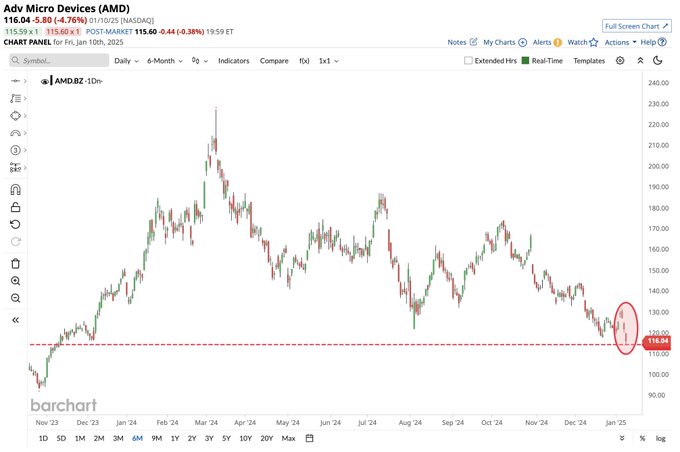Image resolution: width=680 pixels, height=452 pixels.
Task: Select the 10Y range tab
Action: tap(245, 438)
